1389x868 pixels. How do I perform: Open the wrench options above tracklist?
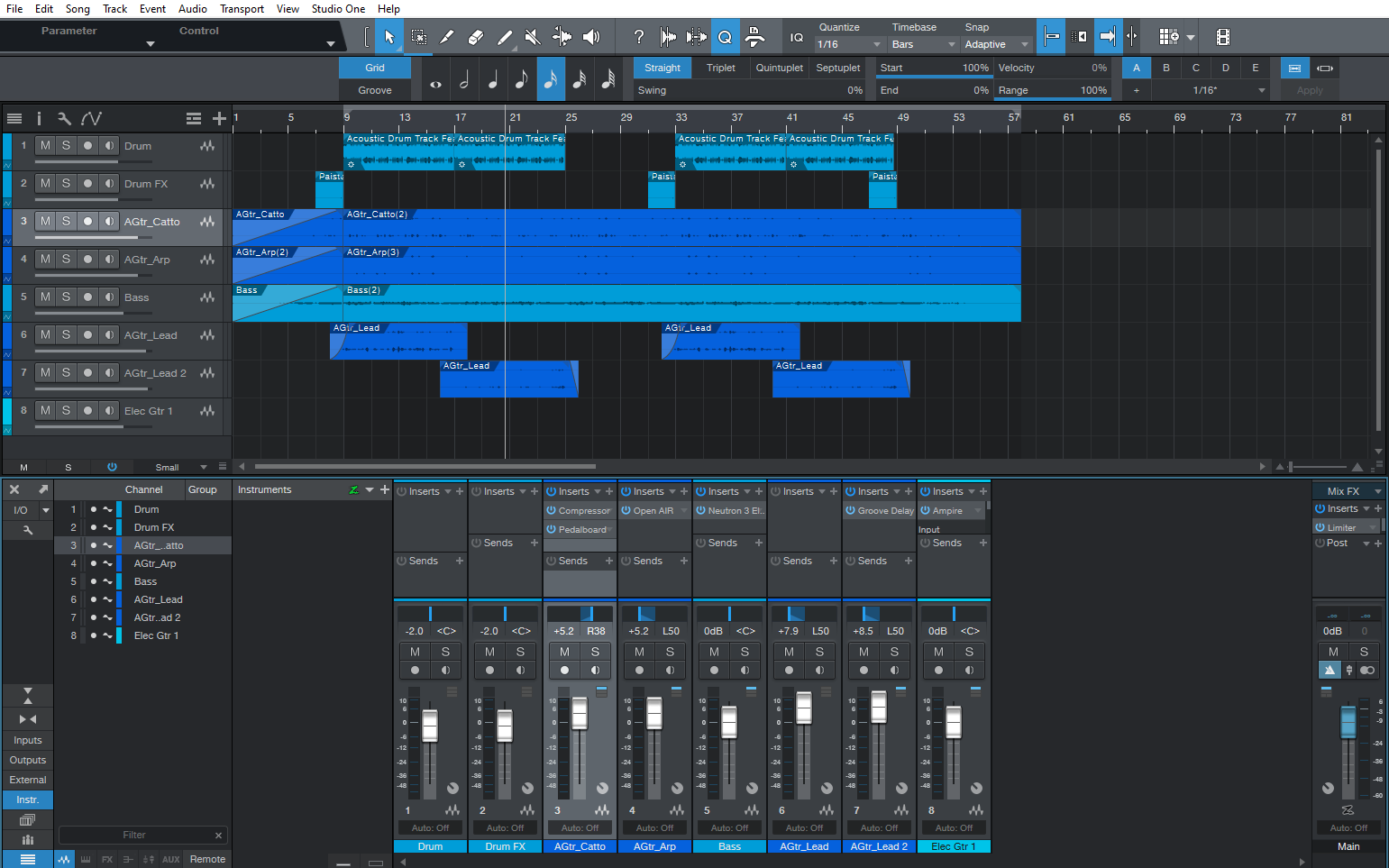64,118
